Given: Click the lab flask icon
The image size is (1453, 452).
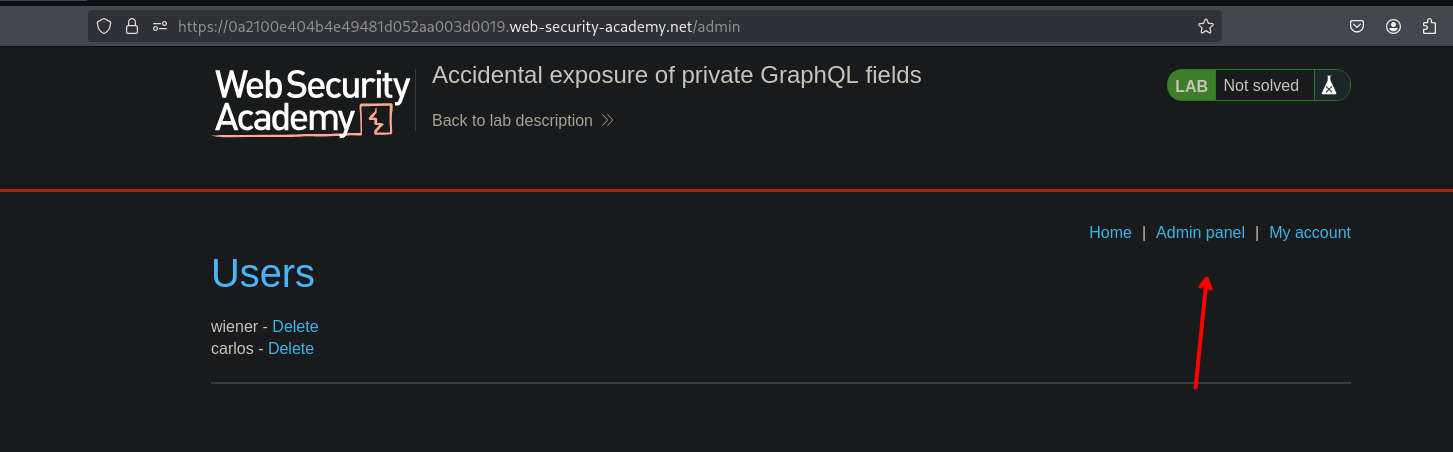Looking at the screenshot, I should (1328, 86).
